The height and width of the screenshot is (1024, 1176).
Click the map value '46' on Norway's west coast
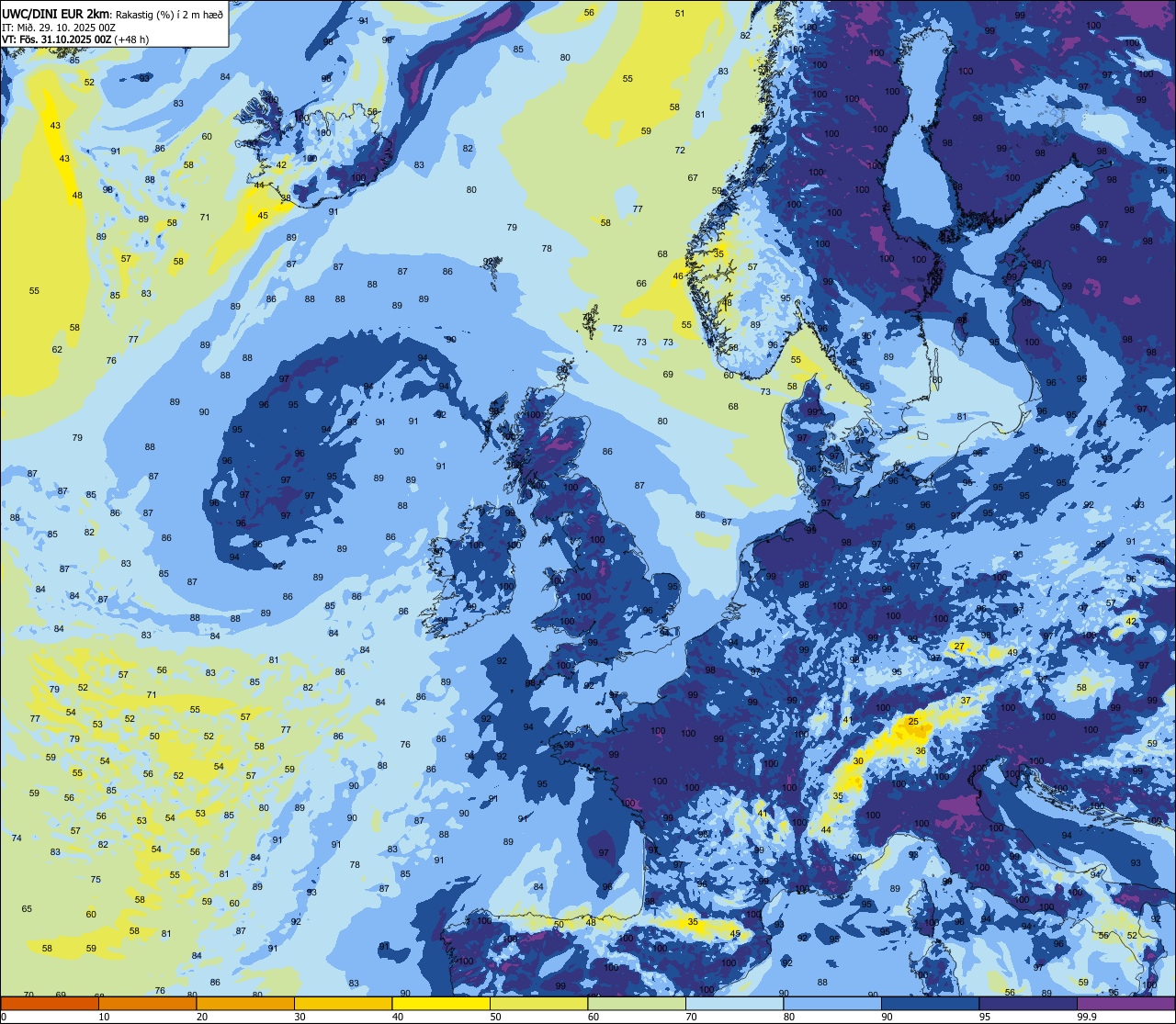(678, 276)
